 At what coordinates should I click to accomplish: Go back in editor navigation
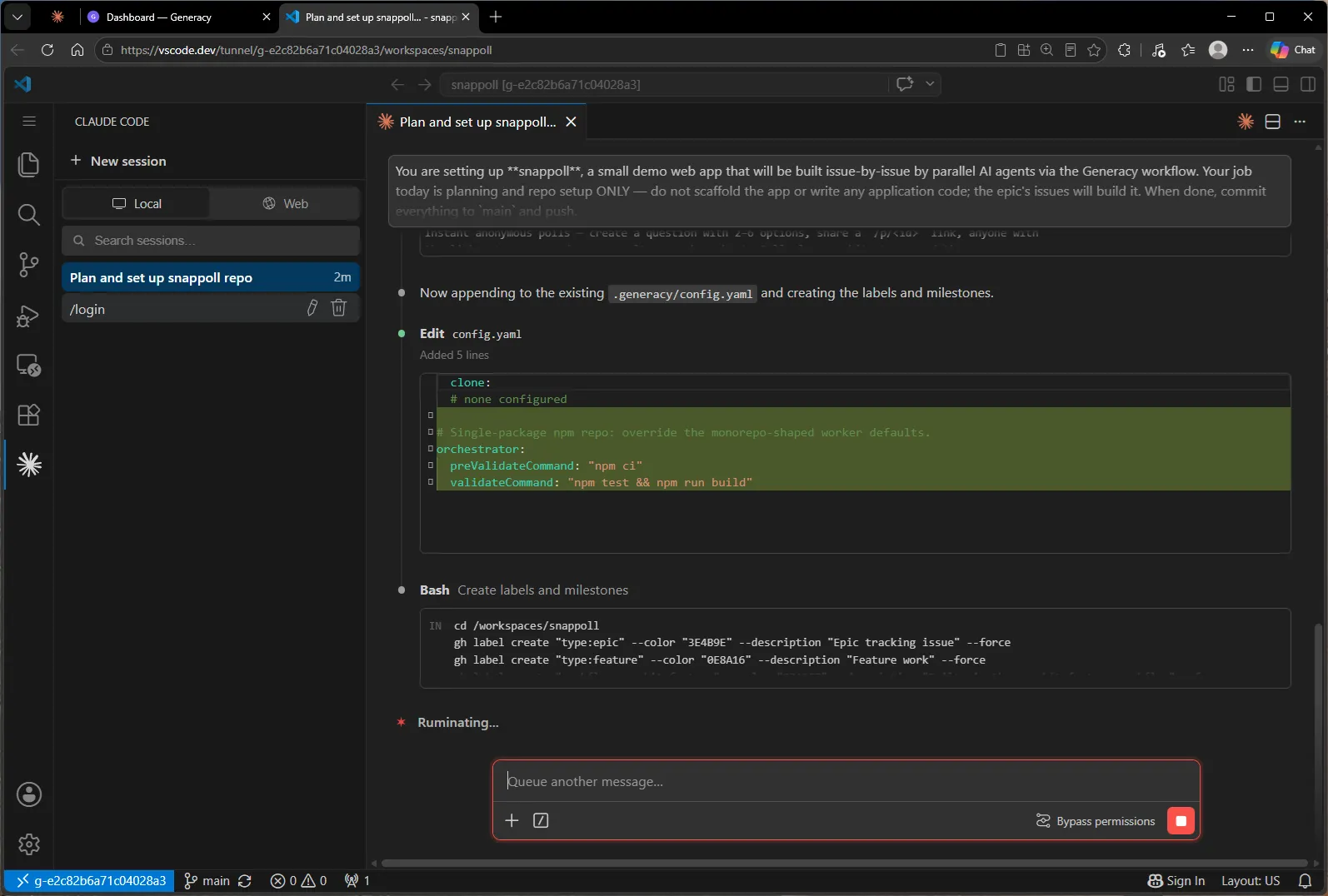pyautogui.click(x=397, y=84)
